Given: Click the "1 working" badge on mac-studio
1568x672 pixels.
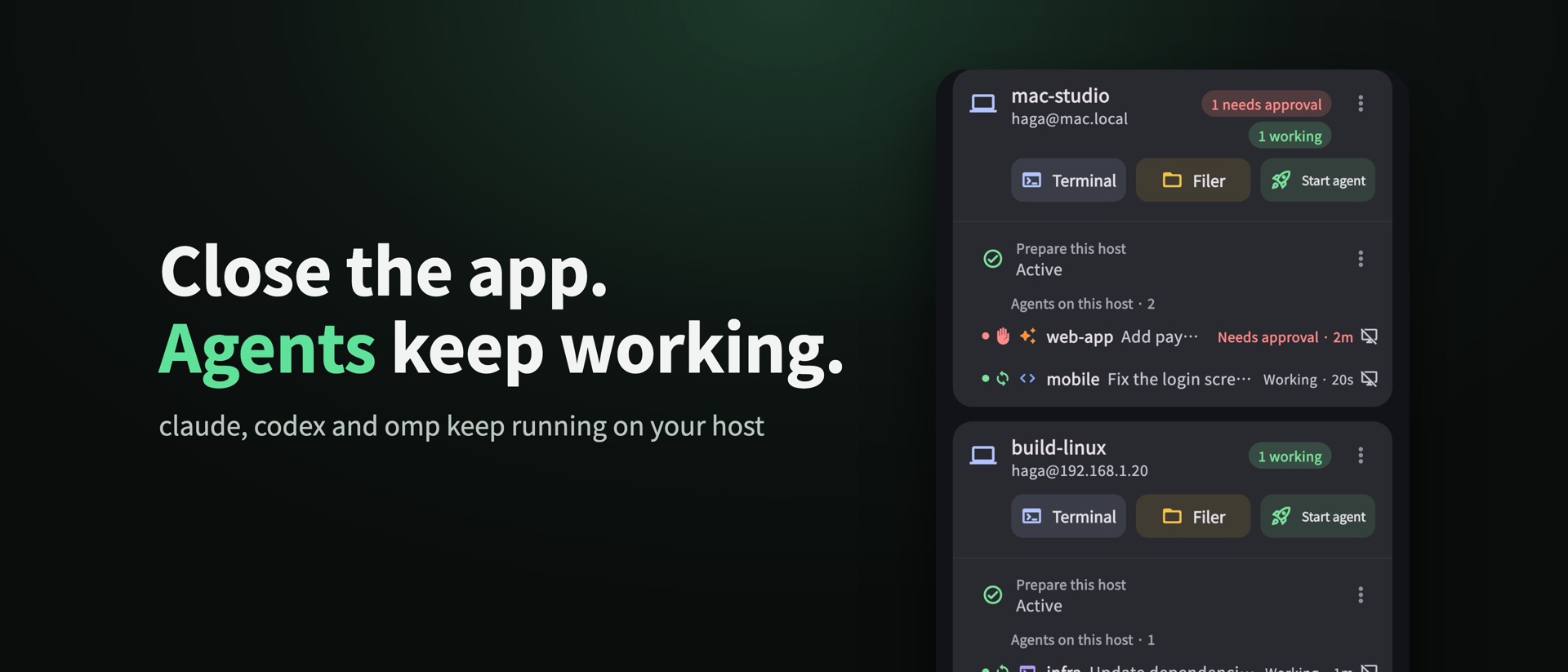Looking at the screenshot, I should pos(1290,136).
